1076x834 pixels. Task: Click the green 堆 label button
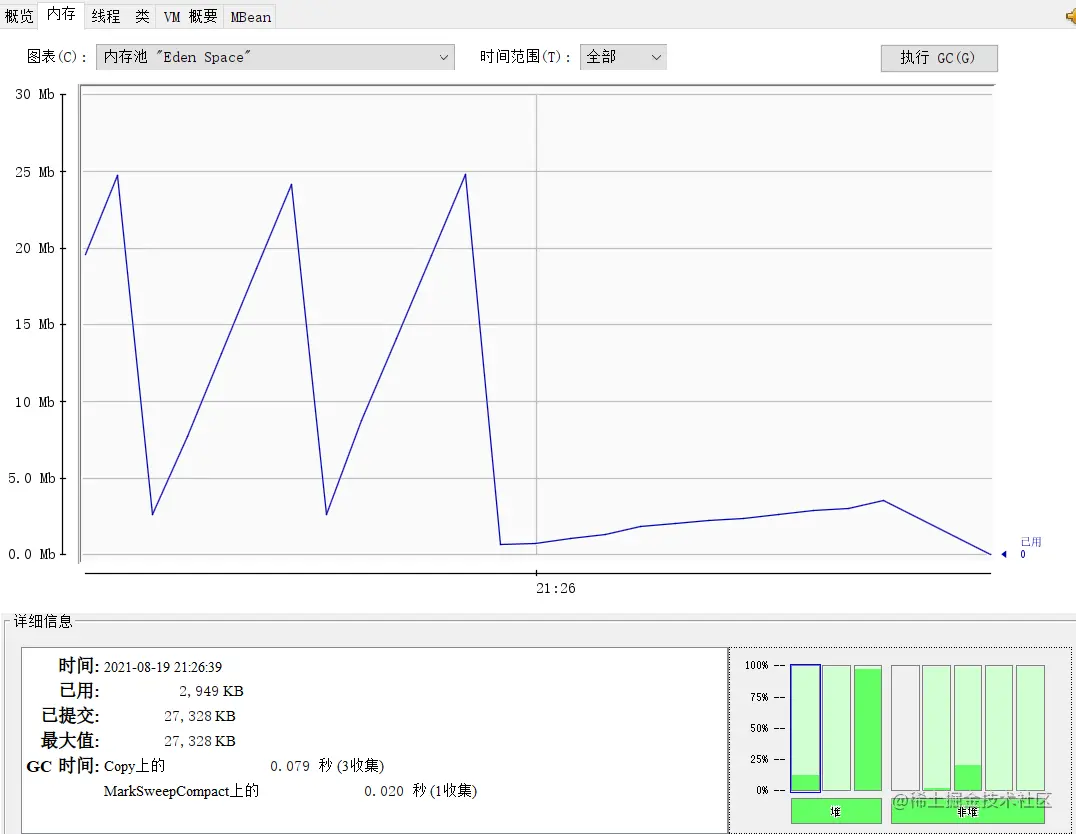point(836,811)
